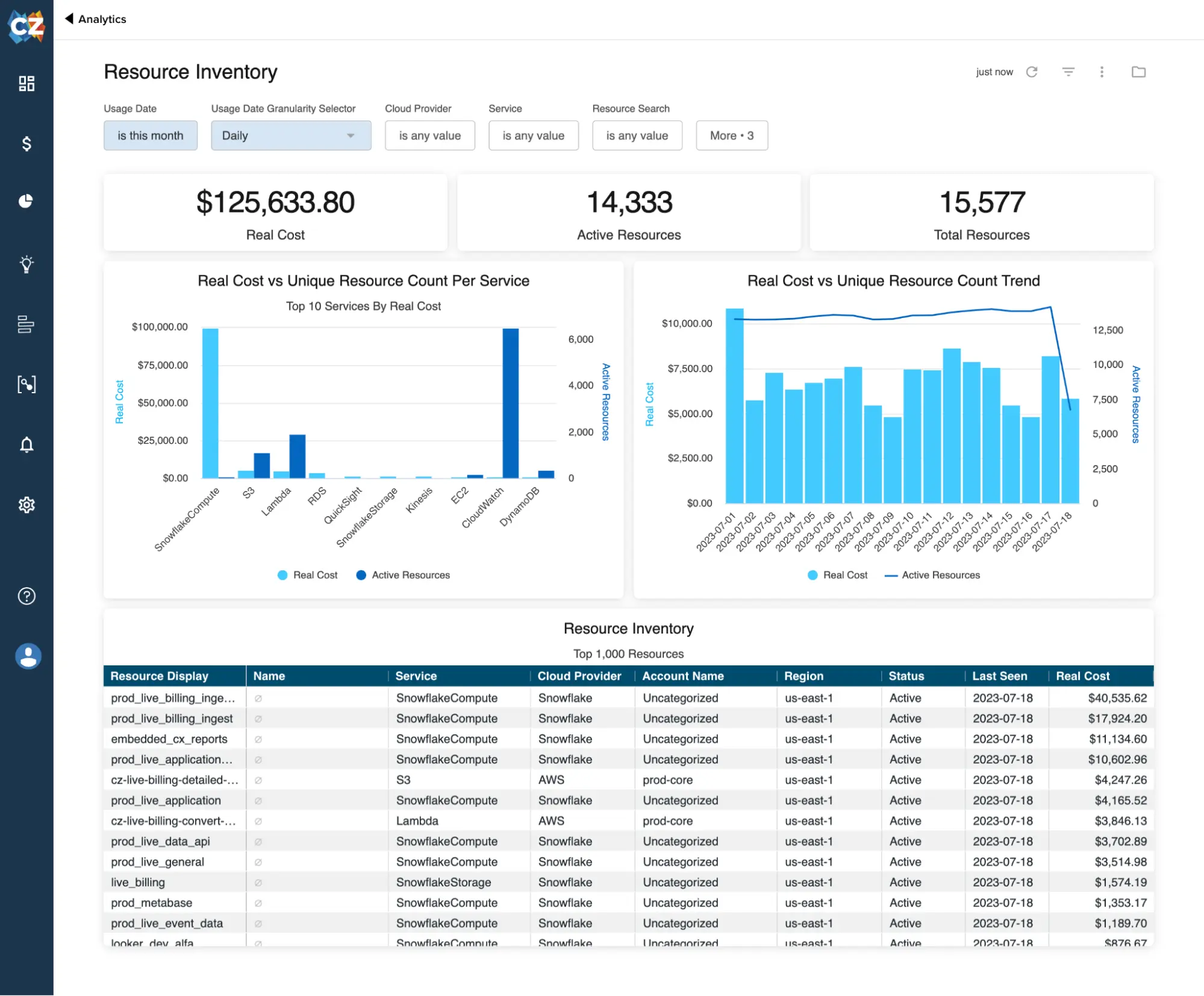Click the Lambda dark blue resources bar
The width and height of the screenshot is (1204, 996).
[298, 456]
